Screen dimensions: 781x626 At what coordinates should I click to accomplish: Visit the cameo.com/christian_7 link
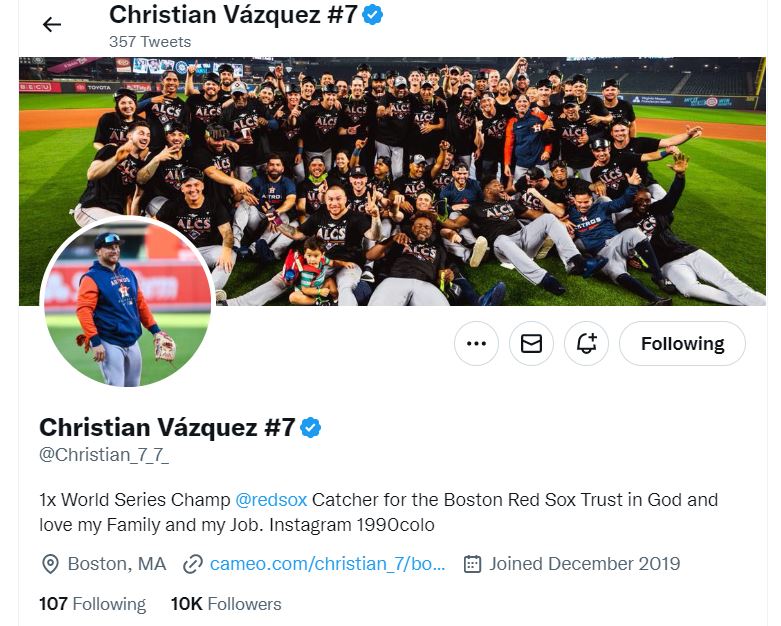point(327,564)
